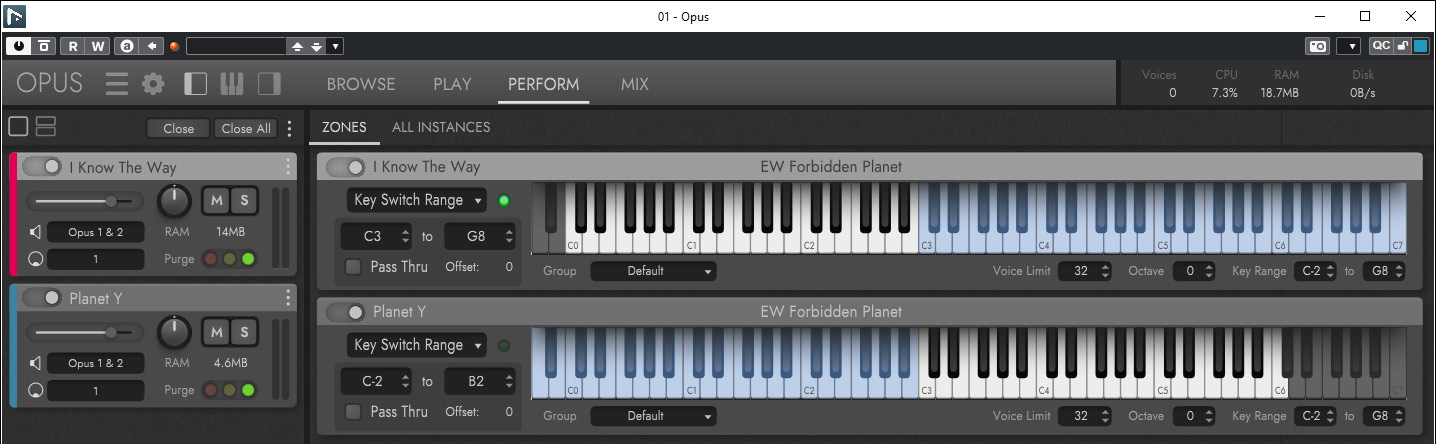Open the Opus hamburger main menu

tap(117, 84)
